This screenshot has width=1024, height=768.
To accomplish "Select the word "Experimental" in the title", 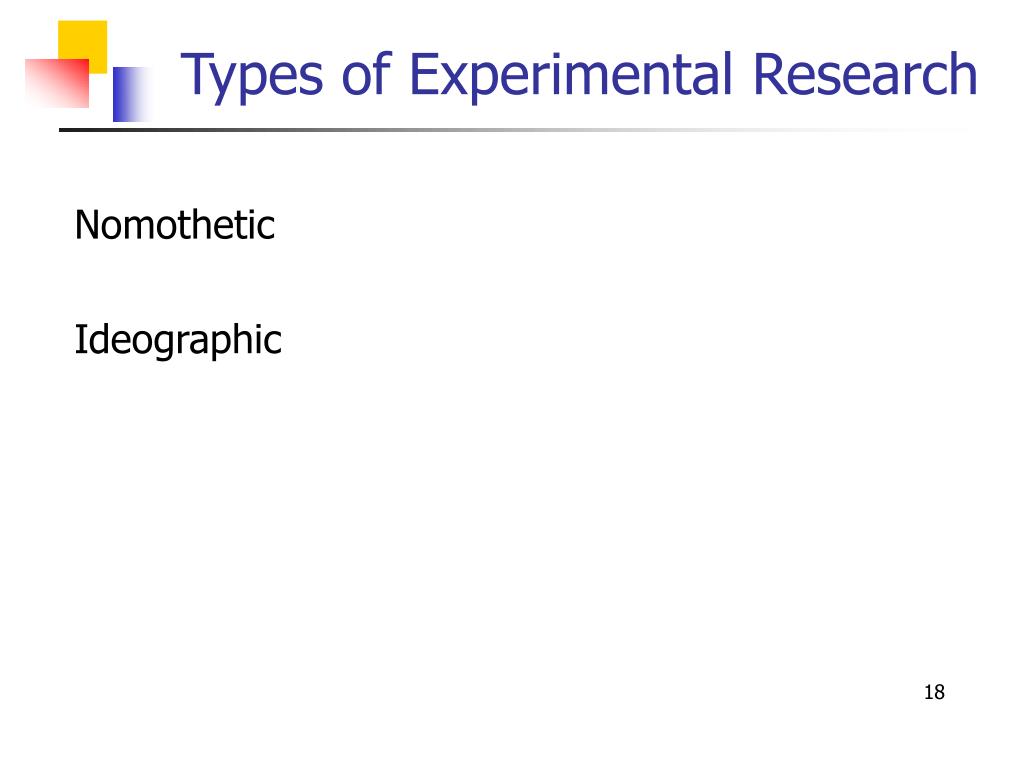I will (570, 76).
